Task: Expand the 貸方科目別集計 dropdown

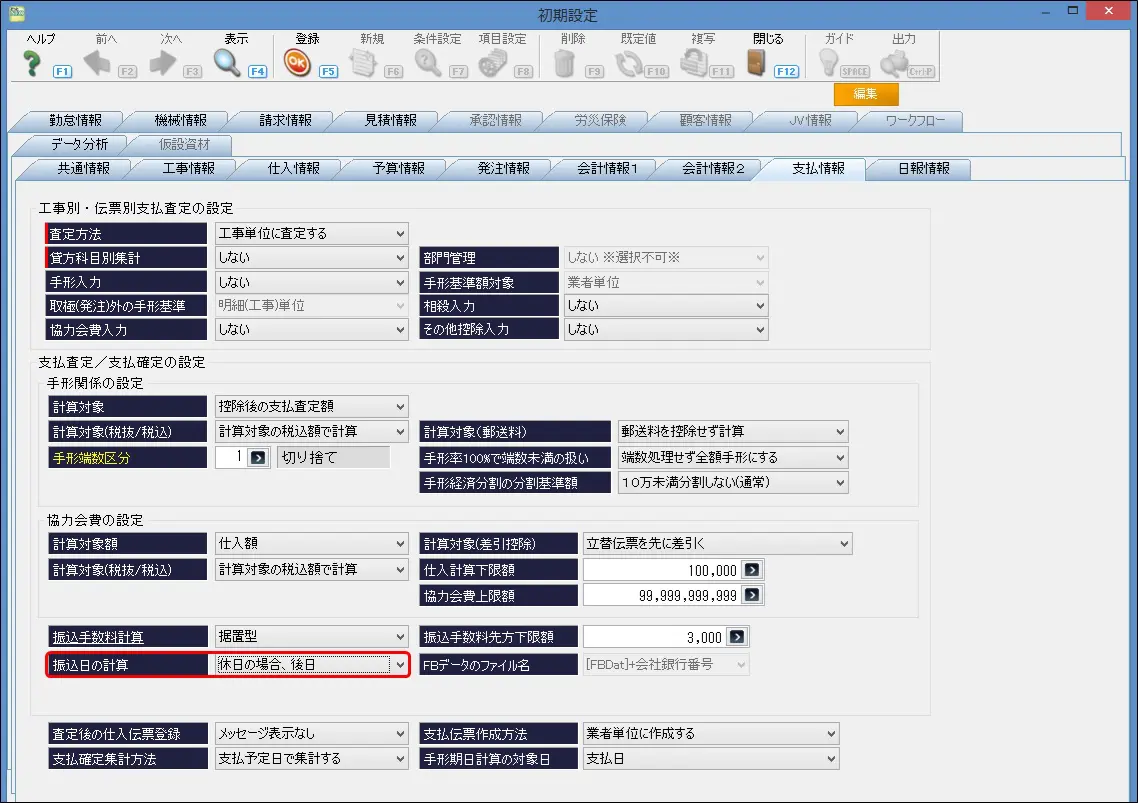Action: pyautogui.click(x=400, y=258)
